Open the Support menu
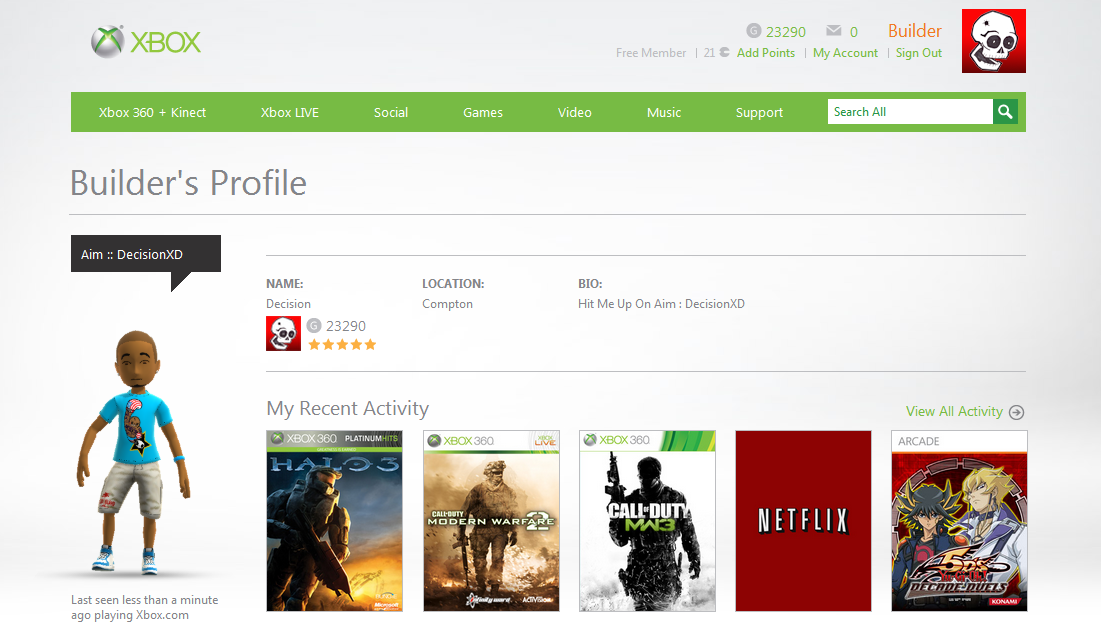Viewport: 1101px width, 626px height. (759, 112)
